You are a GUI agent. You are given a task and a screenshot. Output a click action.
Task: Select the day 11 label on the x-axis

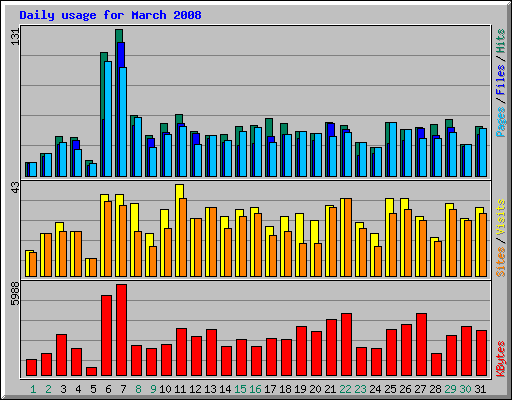(180, 389)
